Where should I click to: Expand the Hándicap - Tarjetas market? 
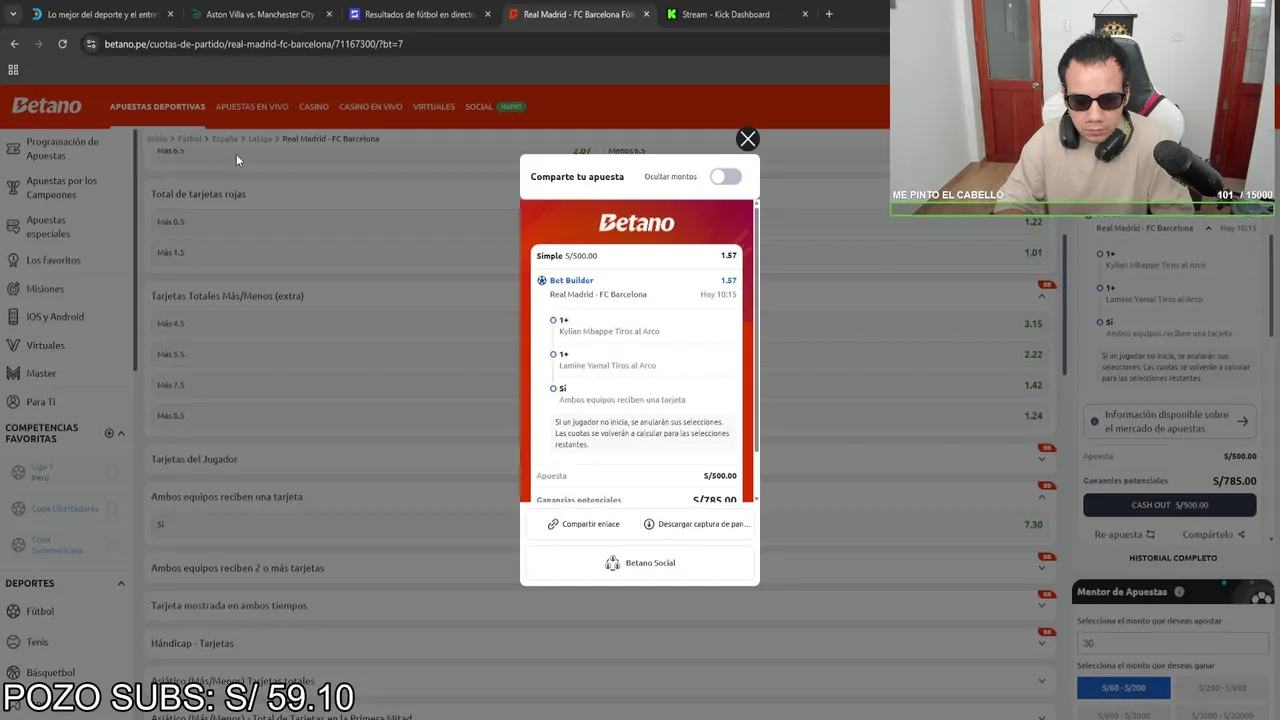(x=1042, y=644)
